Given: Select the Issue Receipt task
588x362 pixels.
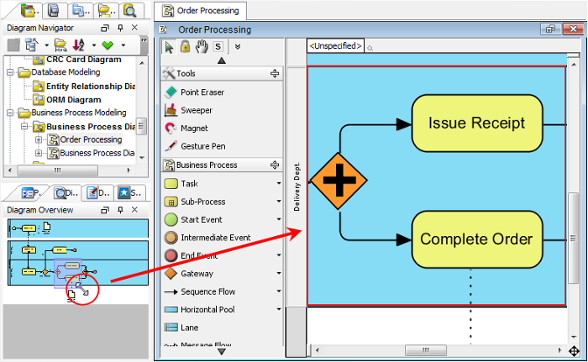Looking at the screenshot, I should coord(477,123).
